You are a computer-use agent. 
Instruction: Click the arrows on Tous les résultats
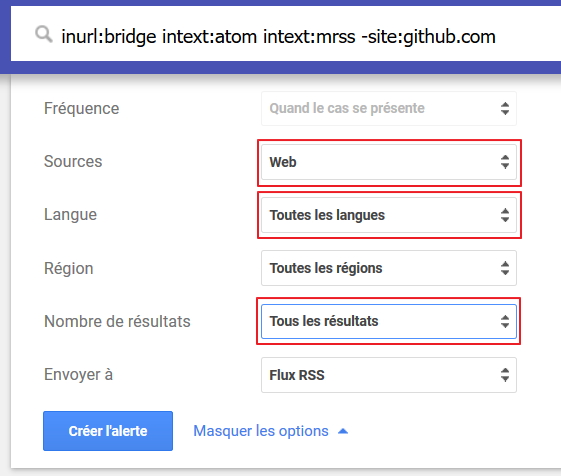(x=505, y=321)
